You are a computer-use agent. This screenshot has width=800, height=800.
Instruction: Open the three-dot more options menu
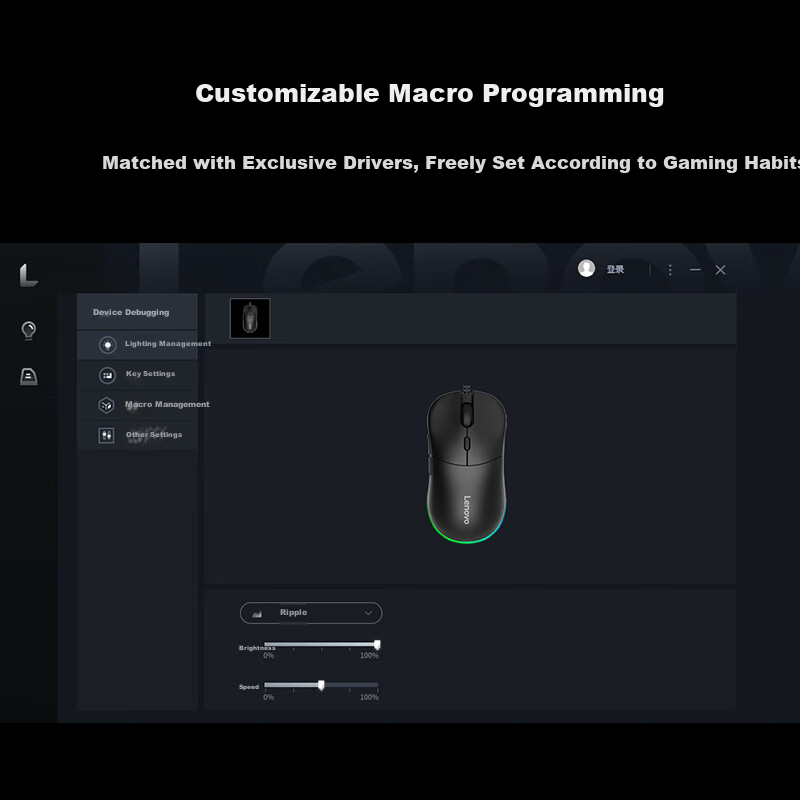pyautogui.click(x=670, y=270)
